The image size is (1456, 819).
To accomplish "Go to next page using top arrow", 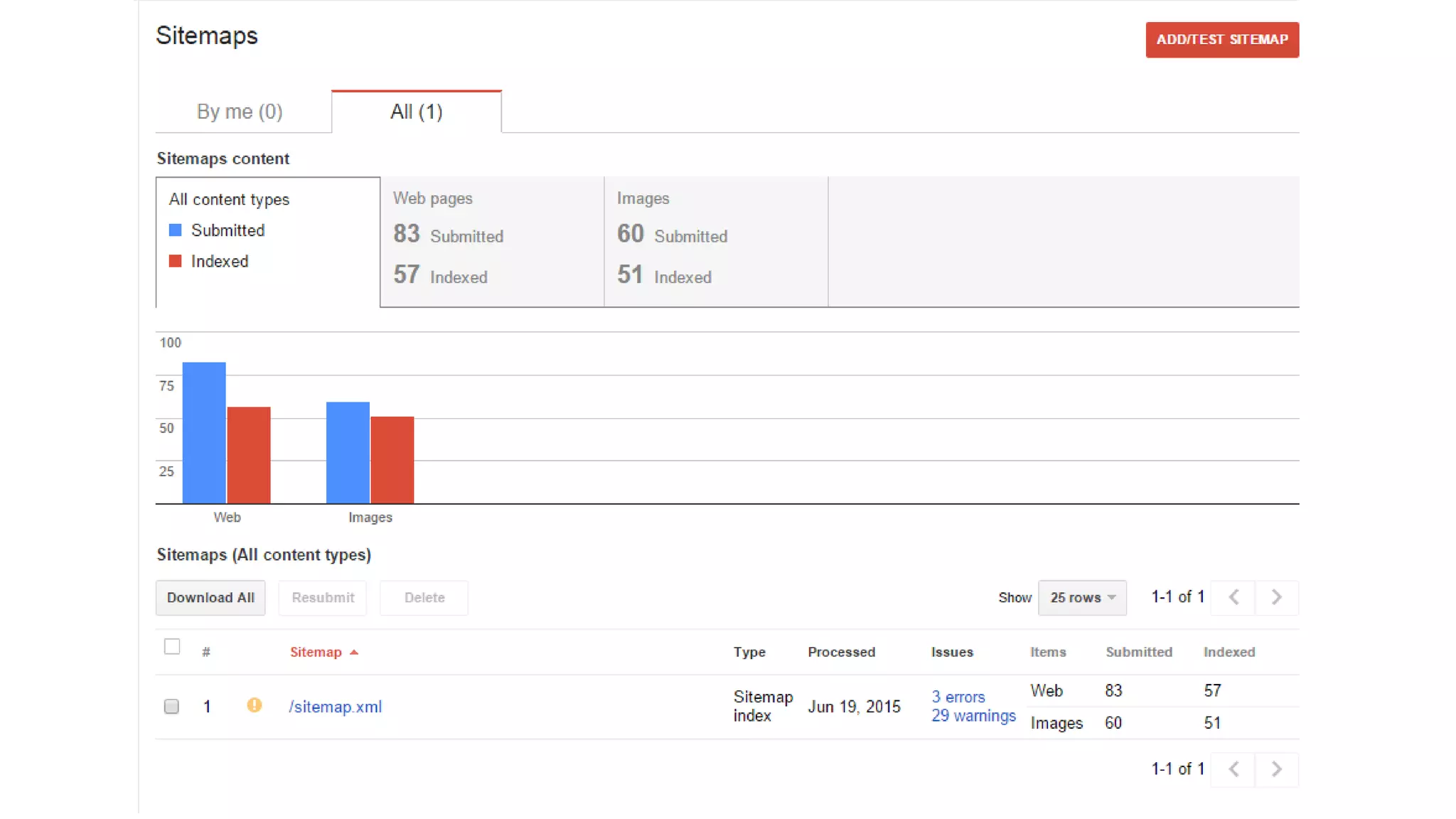I will (1276, 597).
